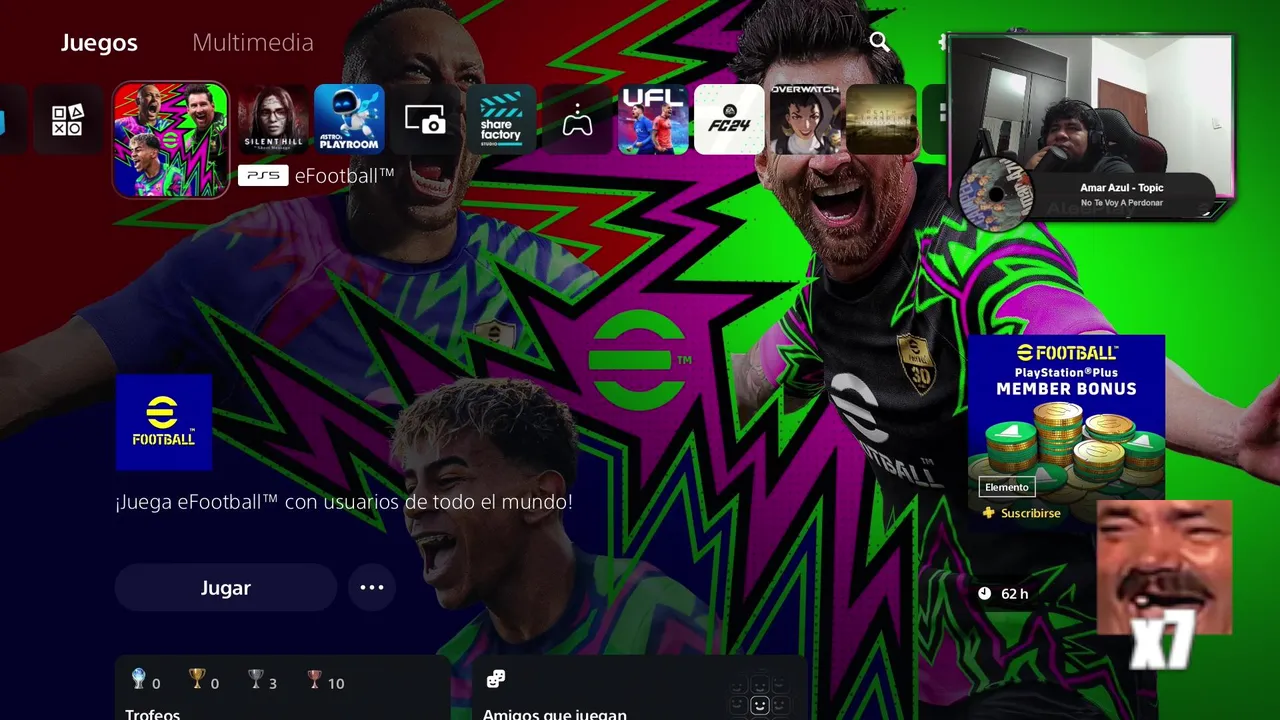Select the UFL game tile
The width and height of the screenshot is (1280, 720).
pyautogui.click(x=653, y=120)
